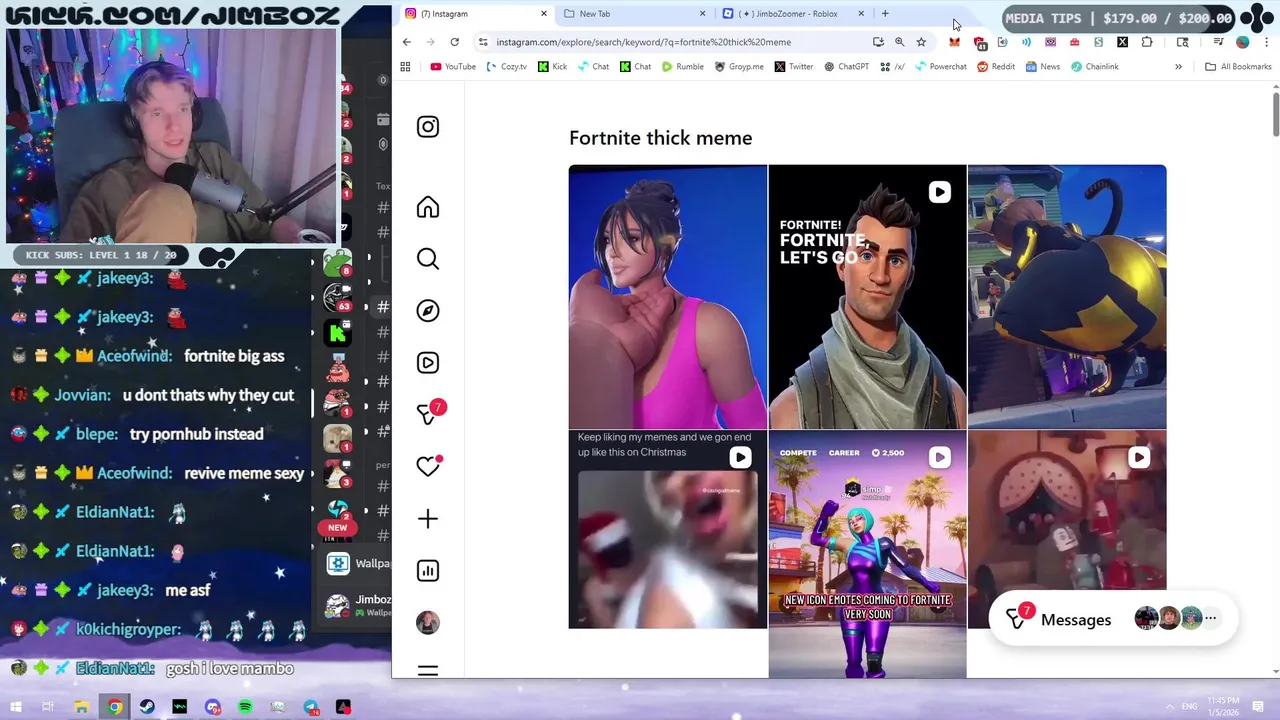
Task: Select the 'Fortnite thick meme' heading
Action: click(x=661, y=138)
